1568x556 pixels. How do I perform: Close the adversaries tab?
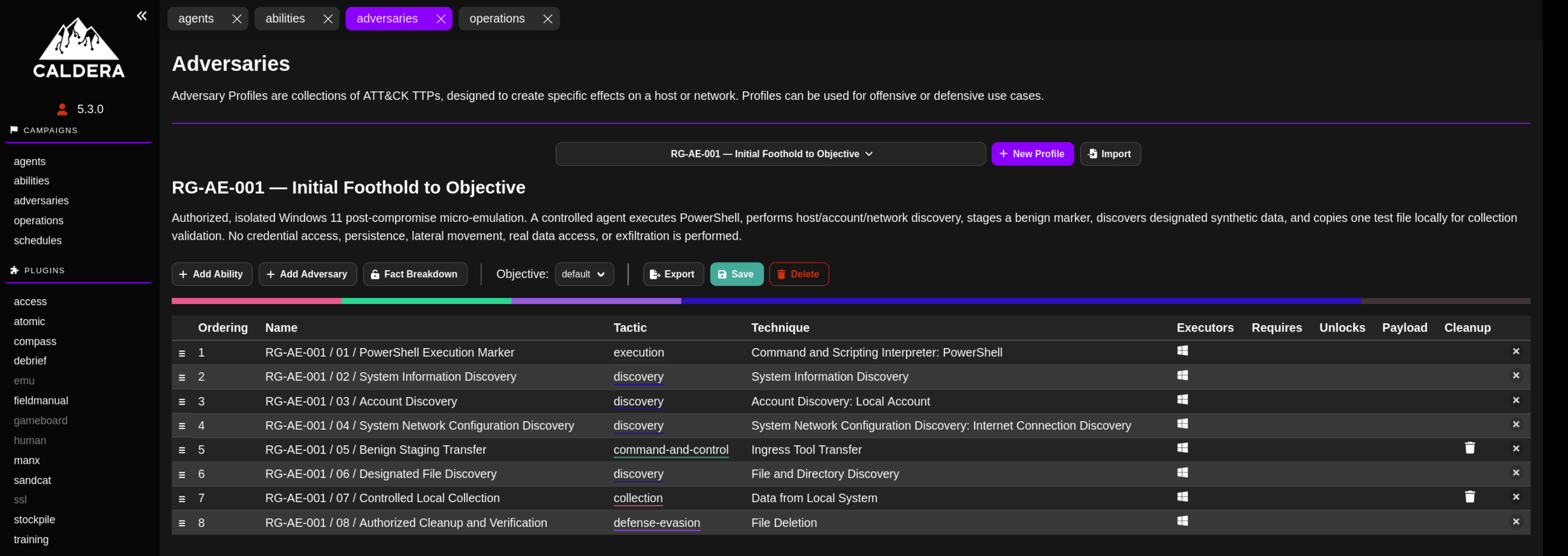pos(441,19)
